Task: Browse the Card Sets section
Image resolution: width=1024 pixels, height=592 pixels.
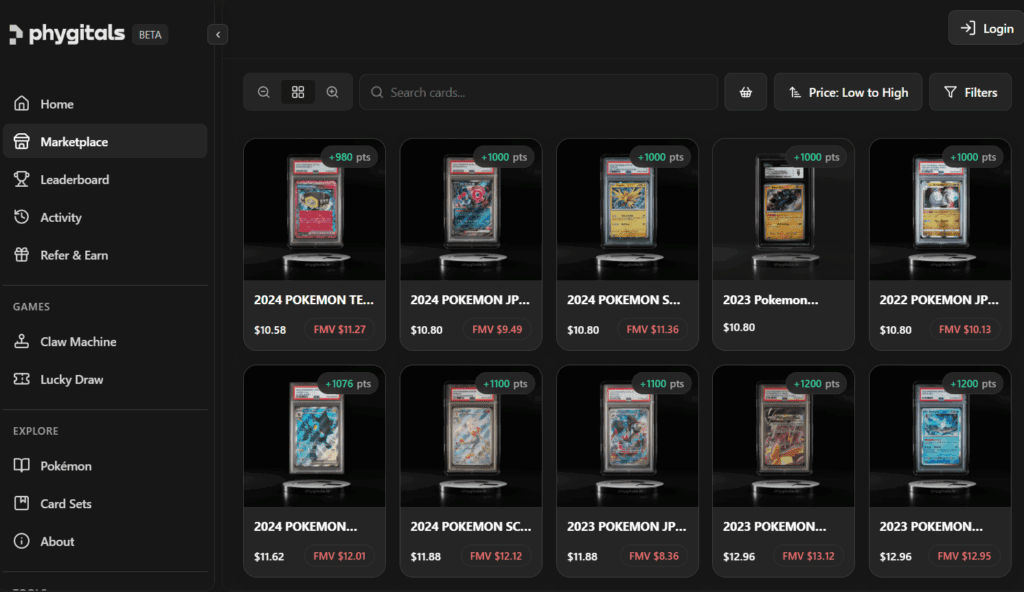Action: [x=65, y=504]
